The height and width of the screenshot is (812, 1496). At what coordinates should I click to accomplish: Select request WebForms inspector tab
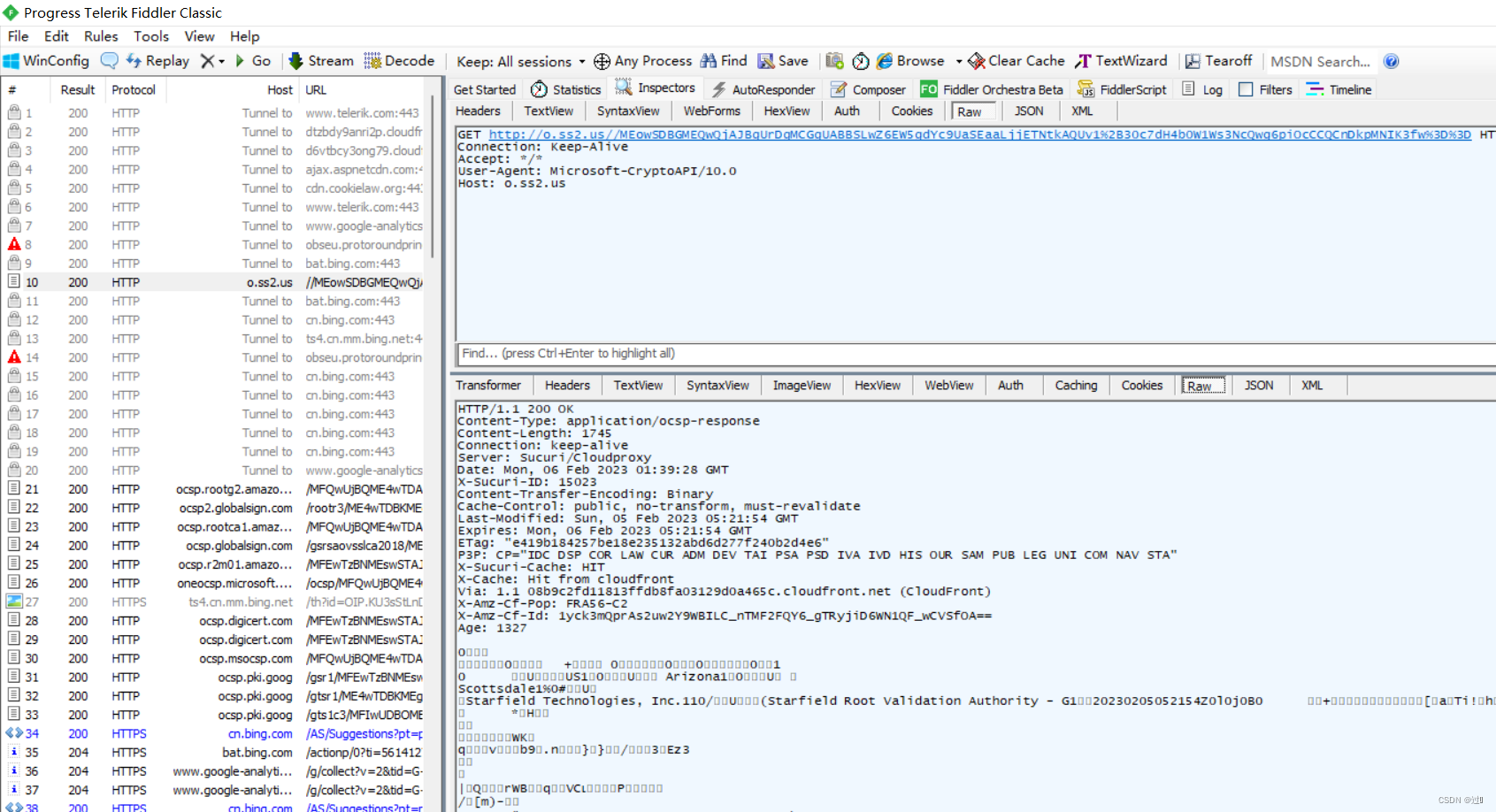coord(711,111)
